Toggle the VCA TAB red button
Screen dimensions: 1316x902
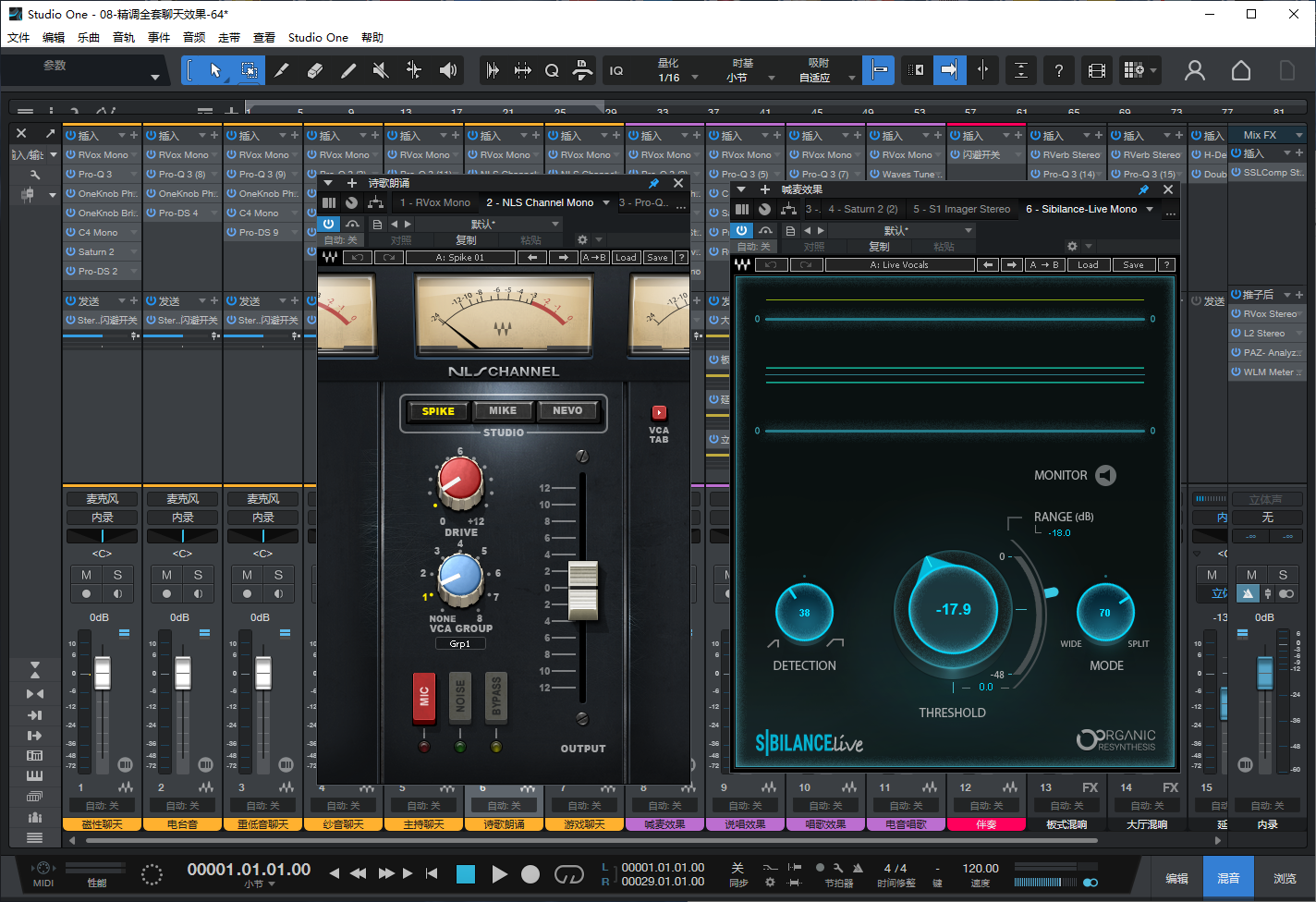pyautogui.click(x=659, y=412)
